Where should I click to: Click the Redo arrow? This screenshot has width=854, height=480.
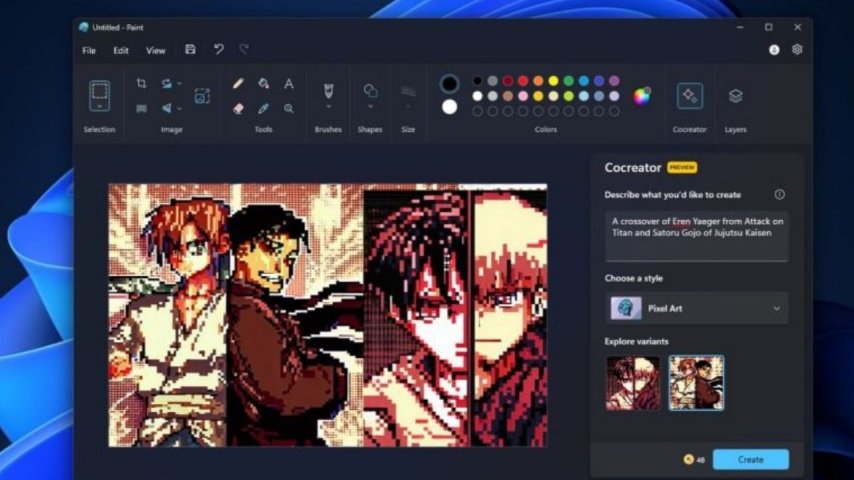(244, 50)
